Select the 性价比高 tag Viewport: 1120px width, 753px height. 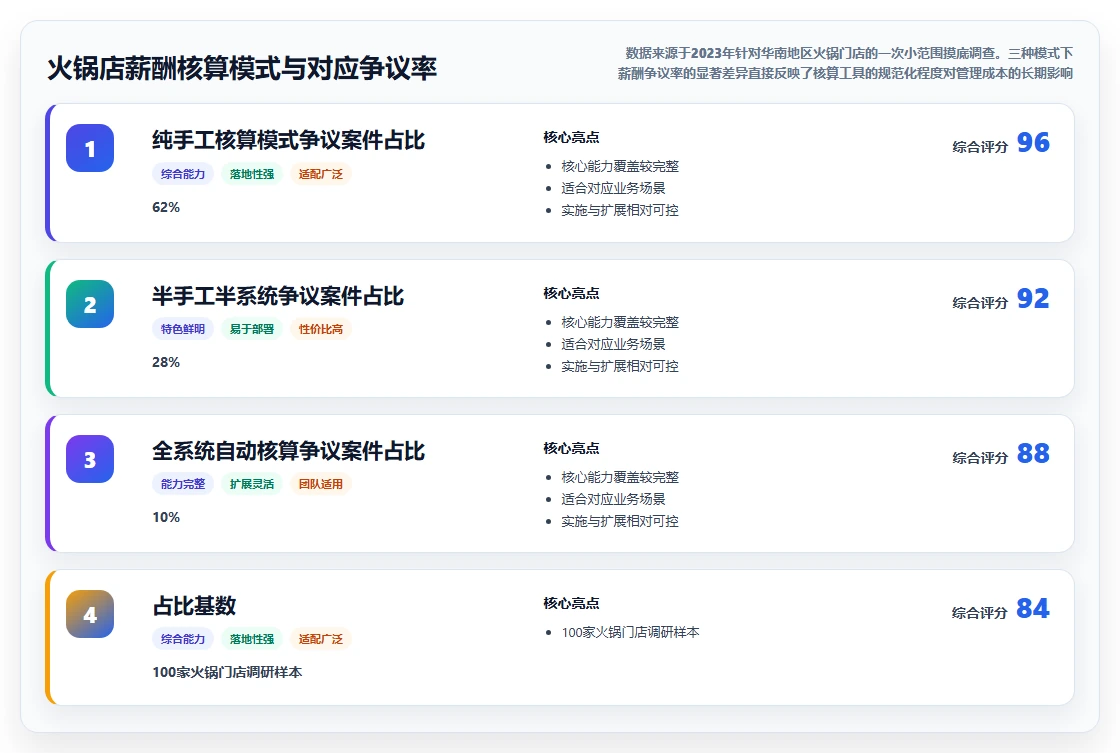point(321,329)
